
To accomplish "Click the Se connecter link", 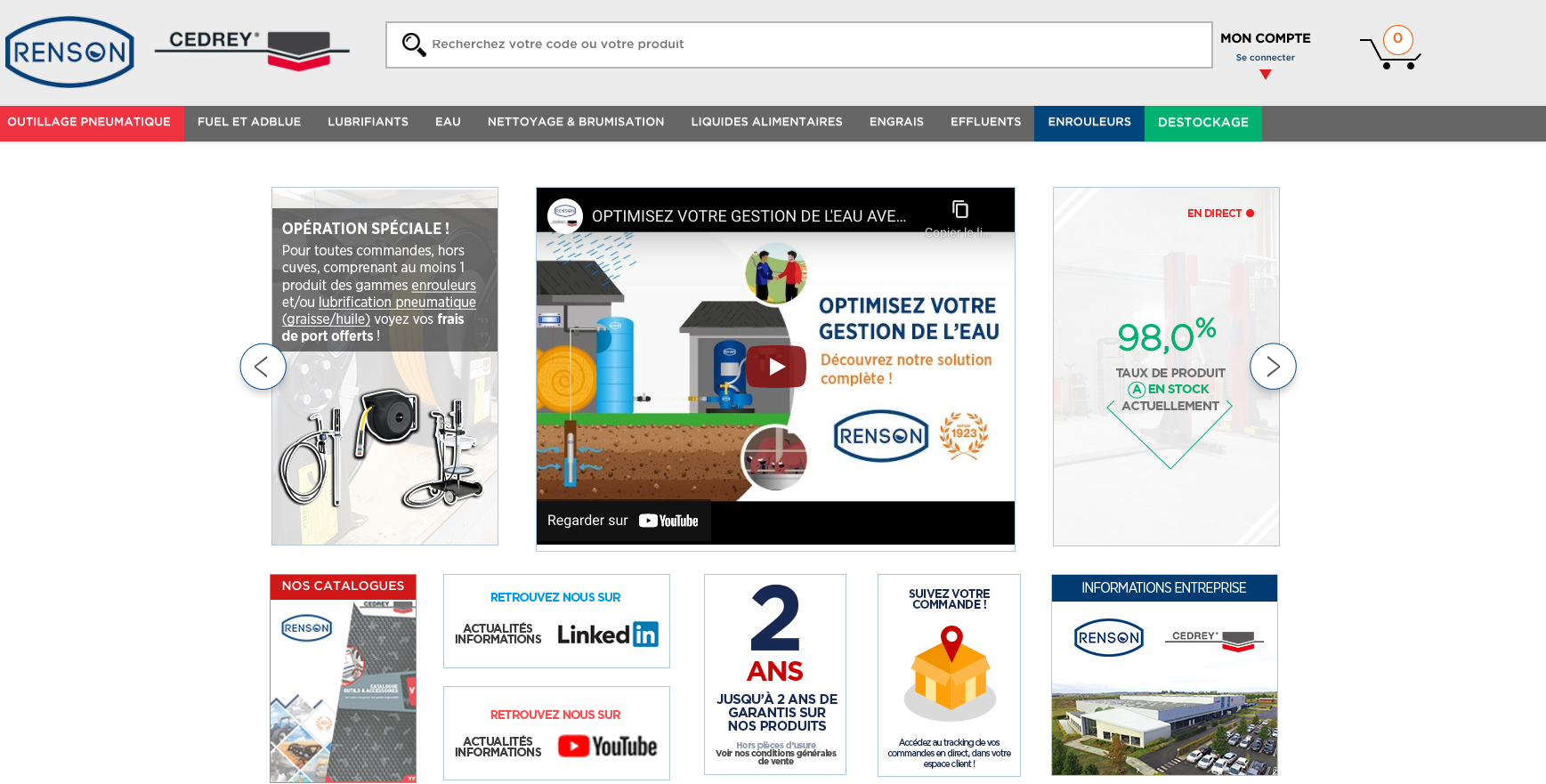I will pyautogui.click(x=1265, y=58).
